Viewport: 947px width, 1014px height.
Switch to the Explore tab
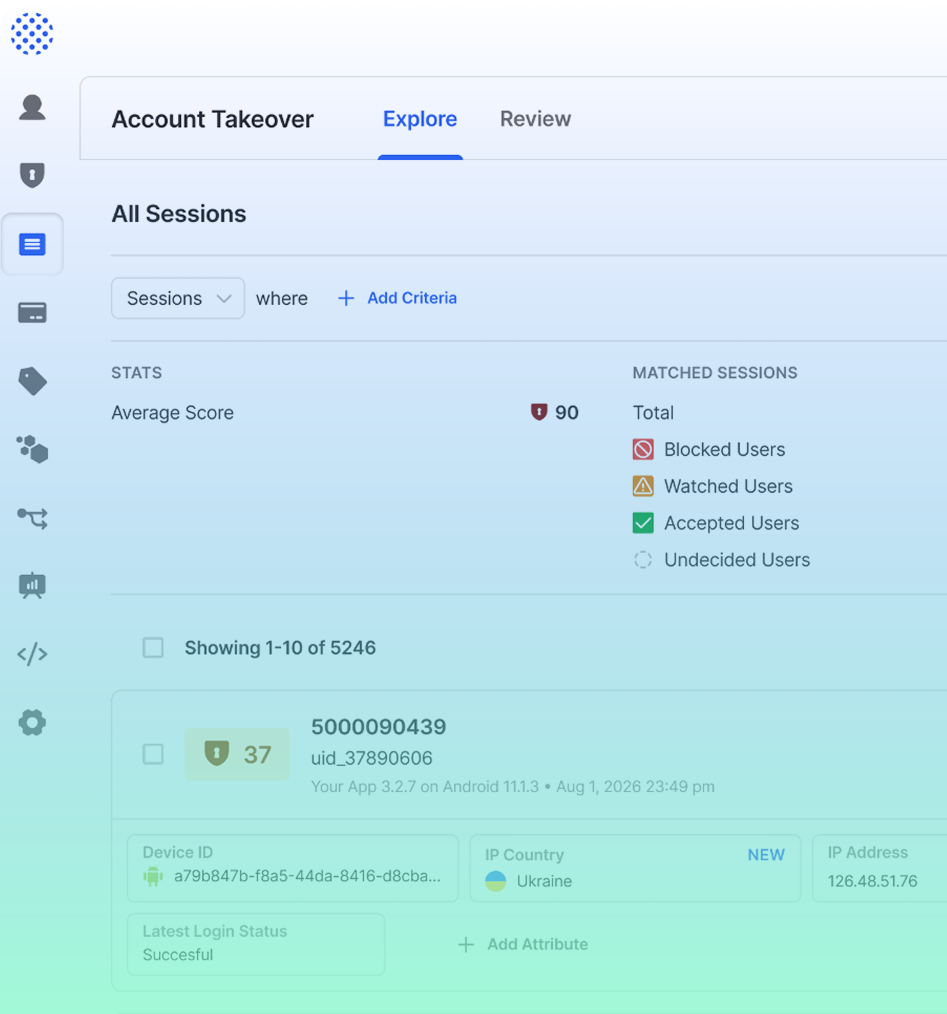click(420, 119)
